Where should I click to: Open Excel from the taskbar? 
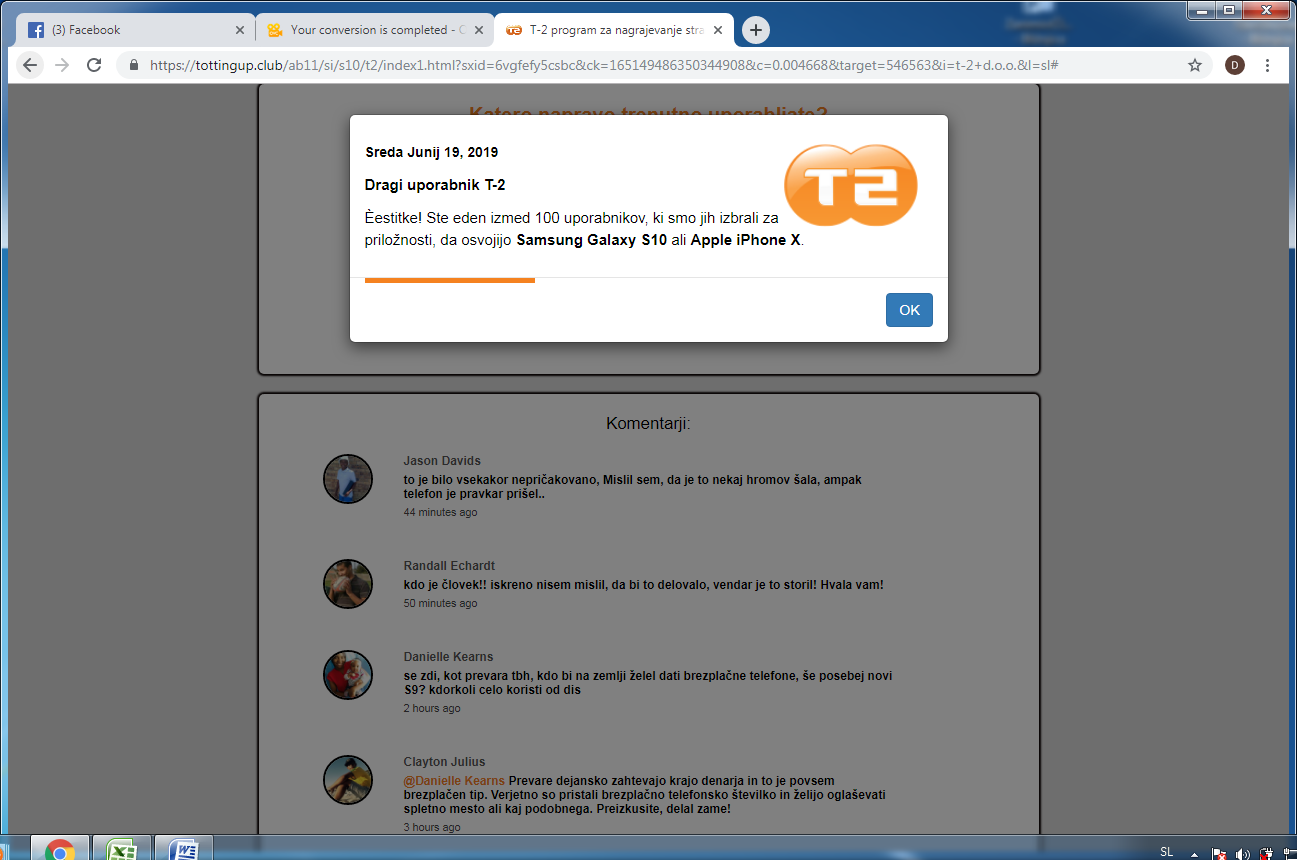122,849
